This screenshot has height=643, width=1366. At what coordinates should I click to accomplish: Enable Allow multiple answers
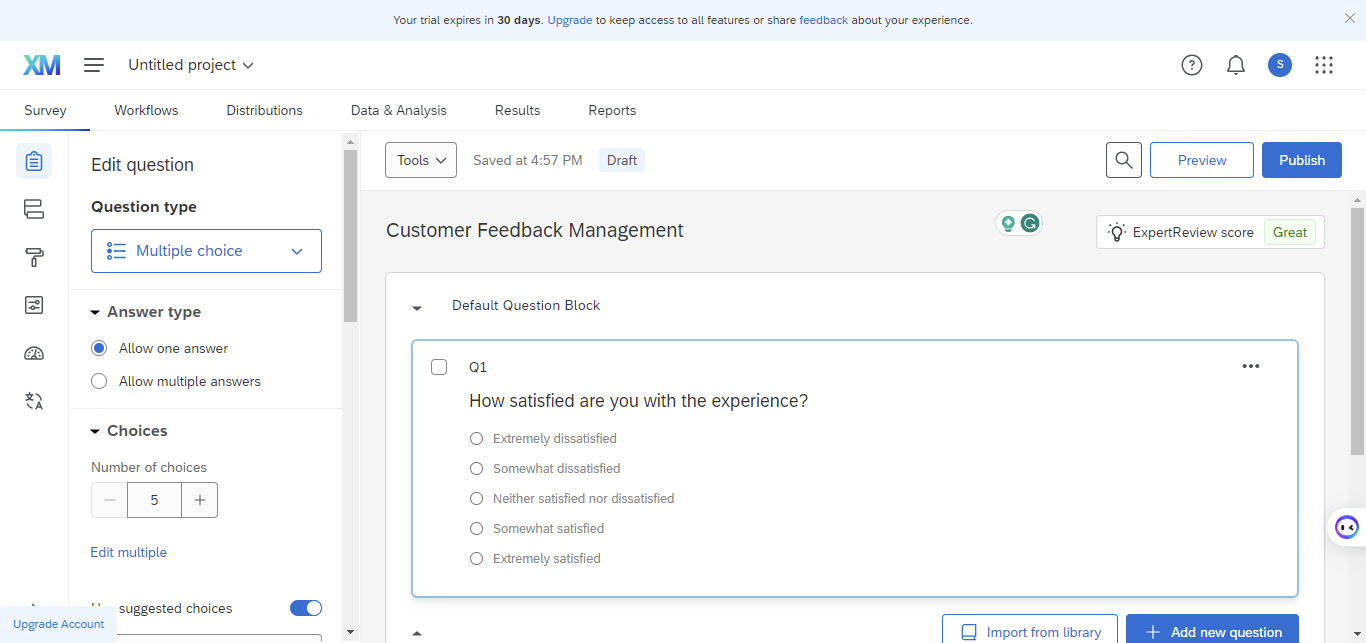98,381
